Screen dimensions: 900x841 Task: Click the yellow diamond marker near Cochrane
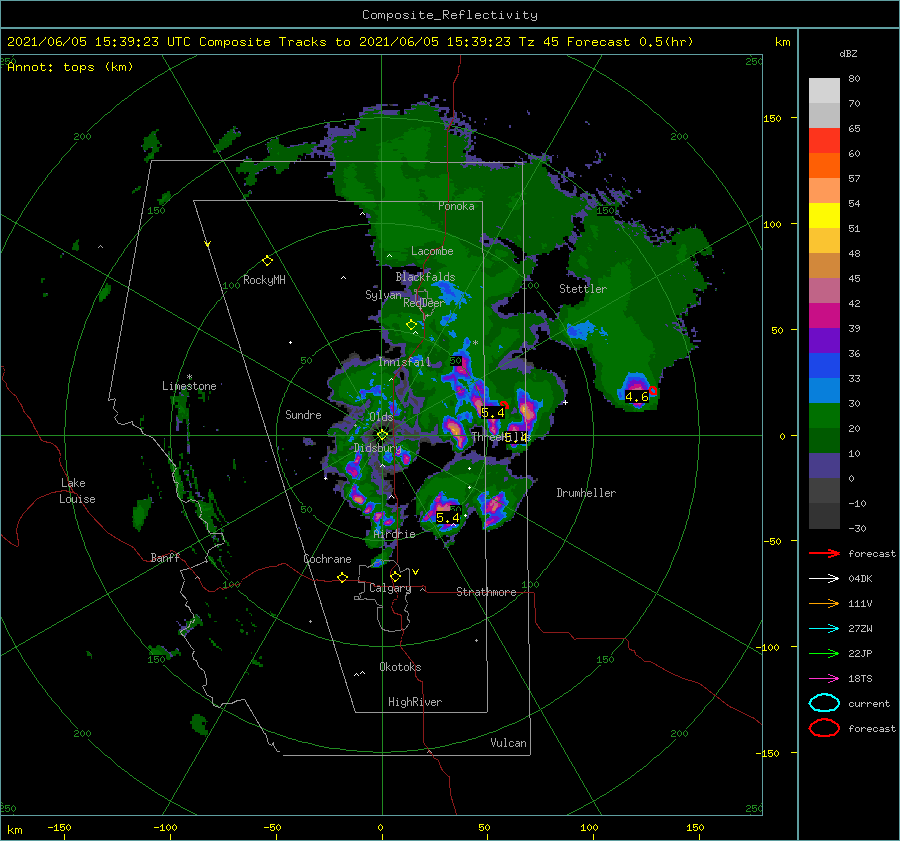pos(342,577)
